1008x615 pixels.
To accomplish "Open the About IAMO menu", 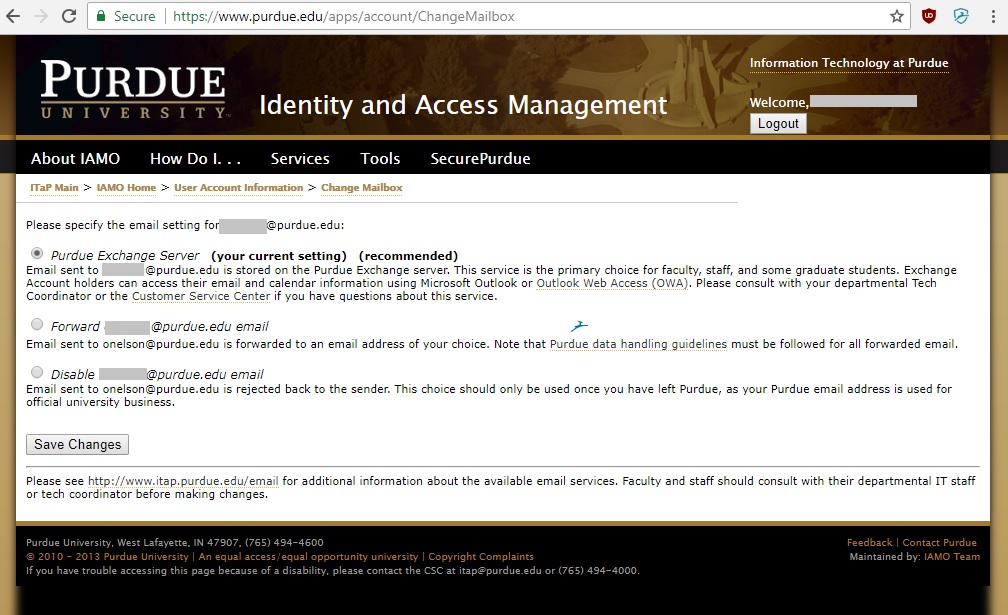I will 75,158.
